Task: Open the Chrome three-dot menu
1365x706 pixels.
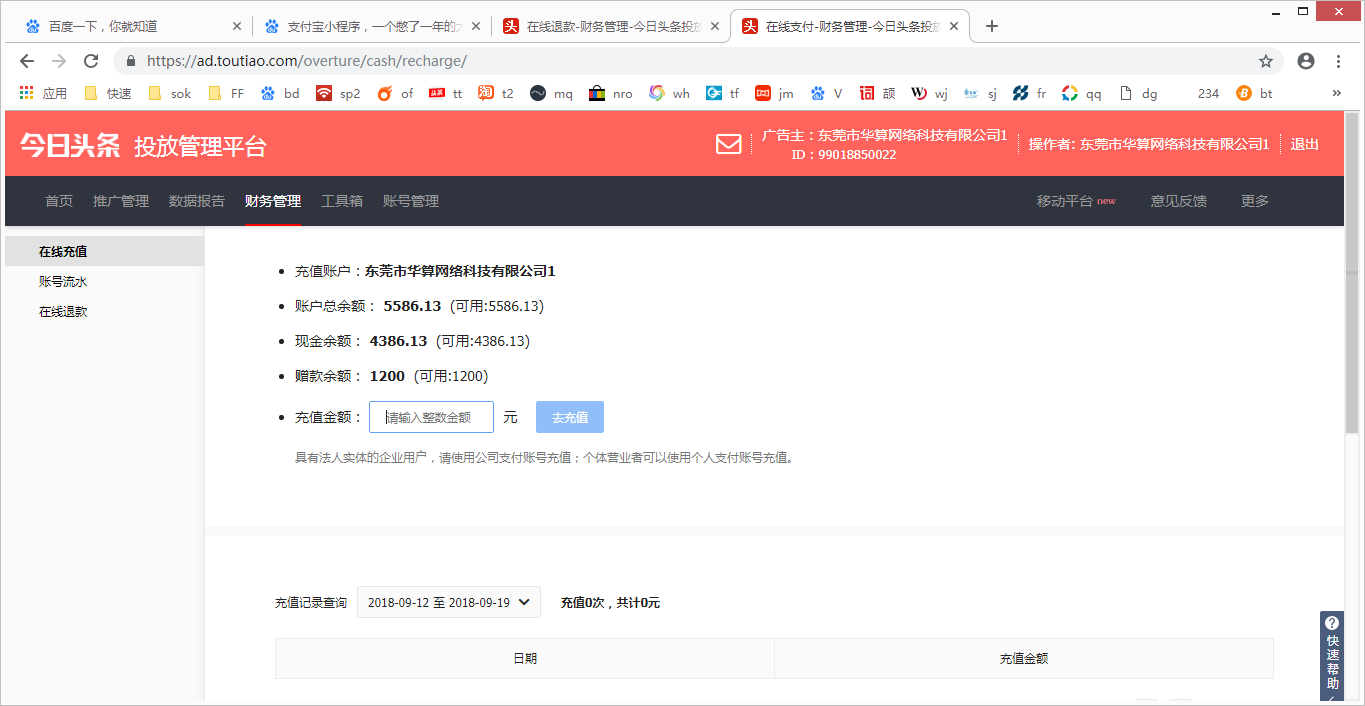Action: 1338,61
